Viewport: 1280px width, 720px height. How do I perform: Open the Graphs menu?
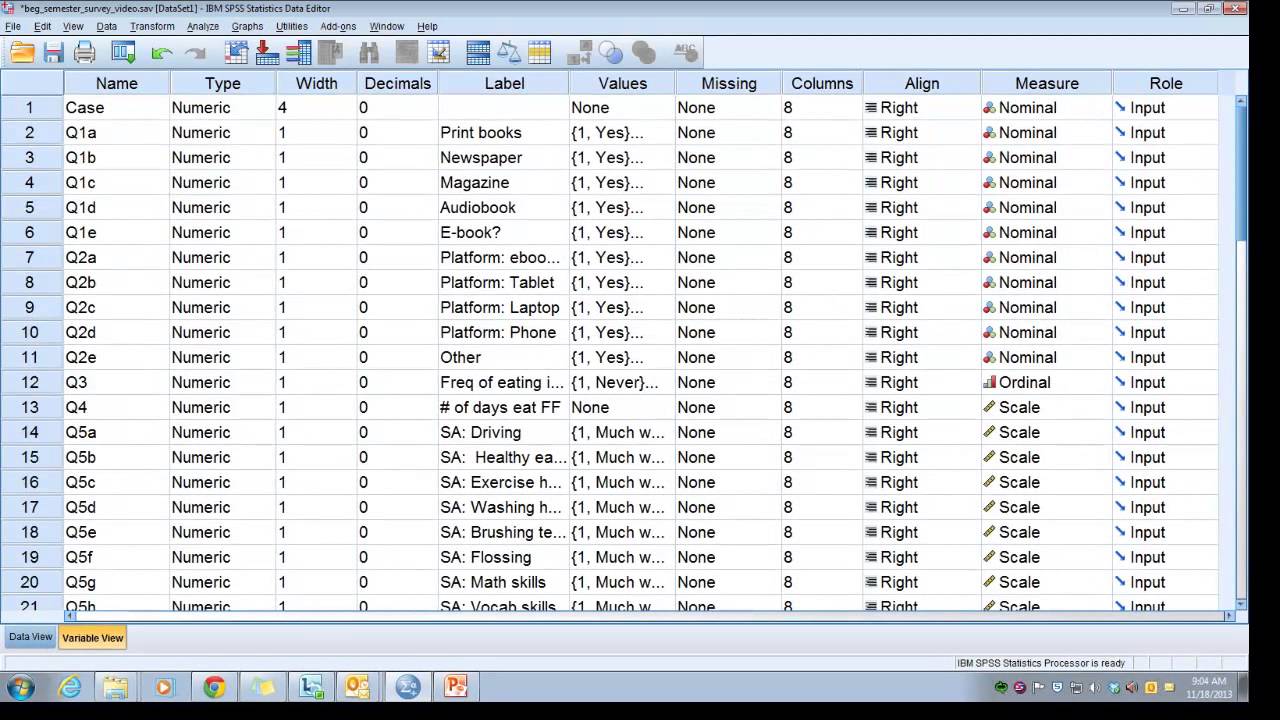[247, 26]
